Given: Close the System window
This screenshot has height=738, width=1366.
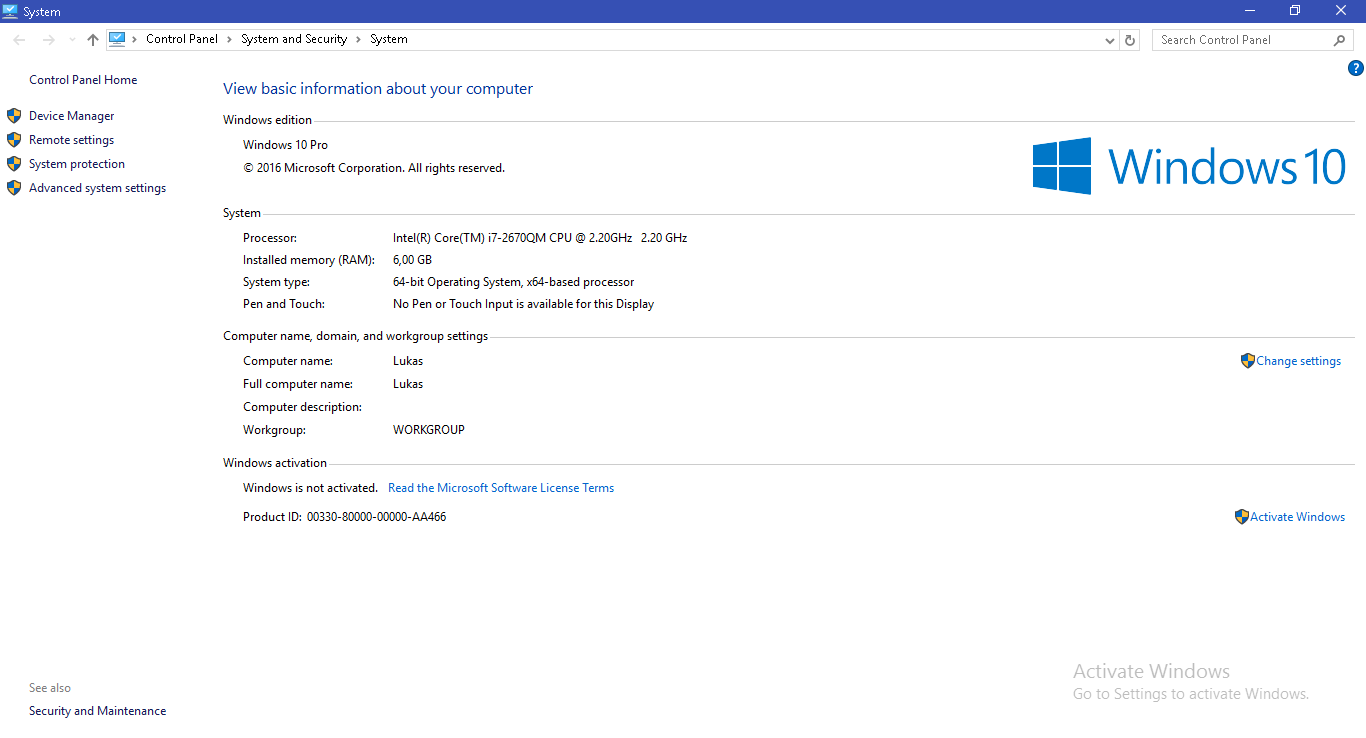Looking at the screenshot, I should click(x=1342, y=11).
